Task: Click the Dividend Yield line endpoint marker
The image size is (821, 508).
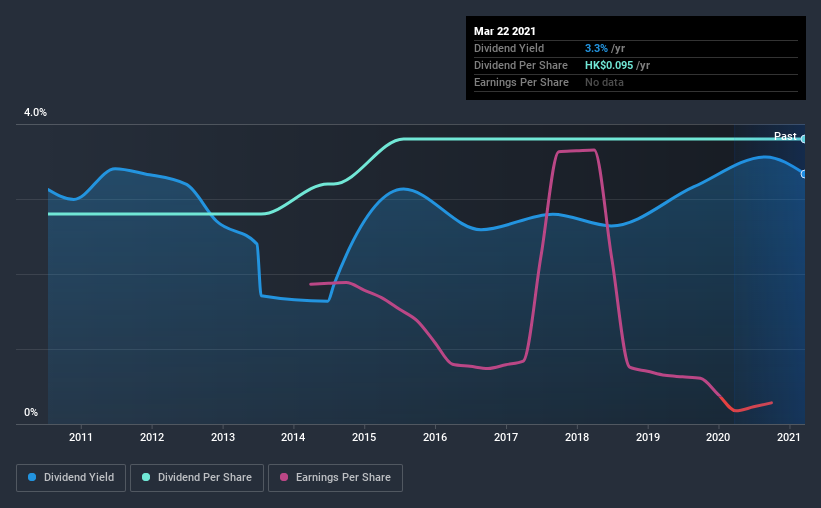Action: click(803, 174)
